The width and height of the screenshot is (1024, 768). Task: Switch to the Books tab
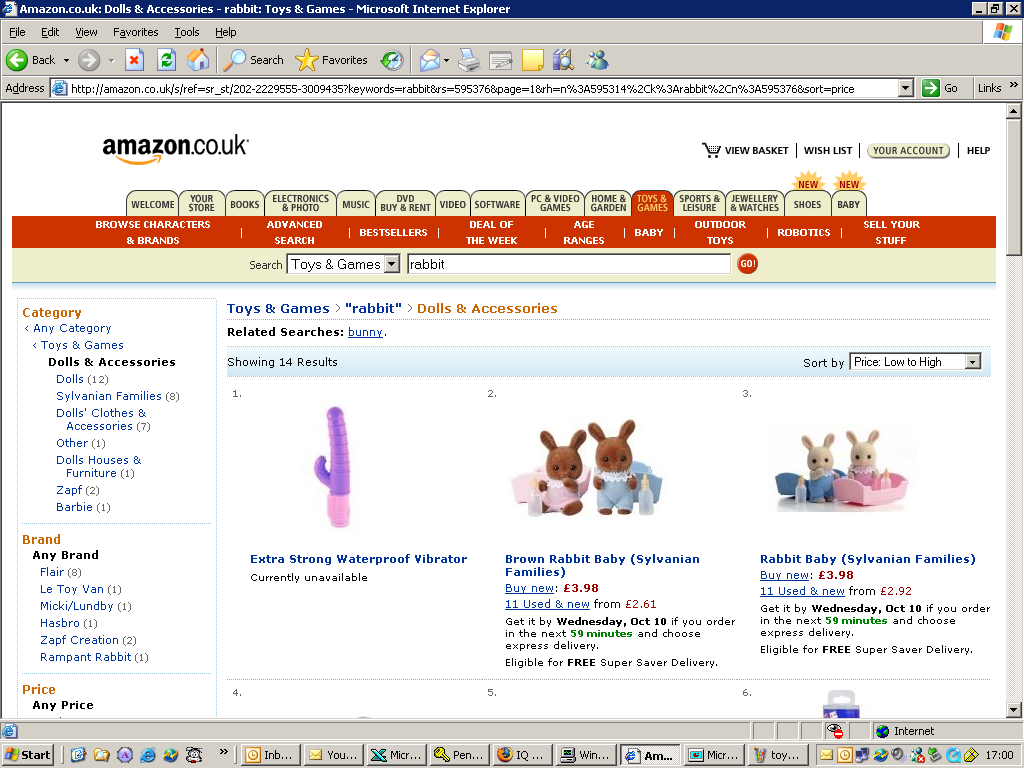pos(245,204)
